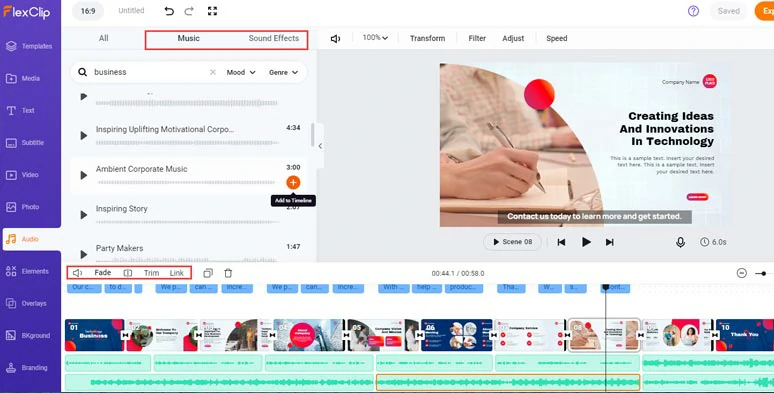Click the Trim button
The height and width of the screenshot is (393, 774).
click(x=152, y=273)
